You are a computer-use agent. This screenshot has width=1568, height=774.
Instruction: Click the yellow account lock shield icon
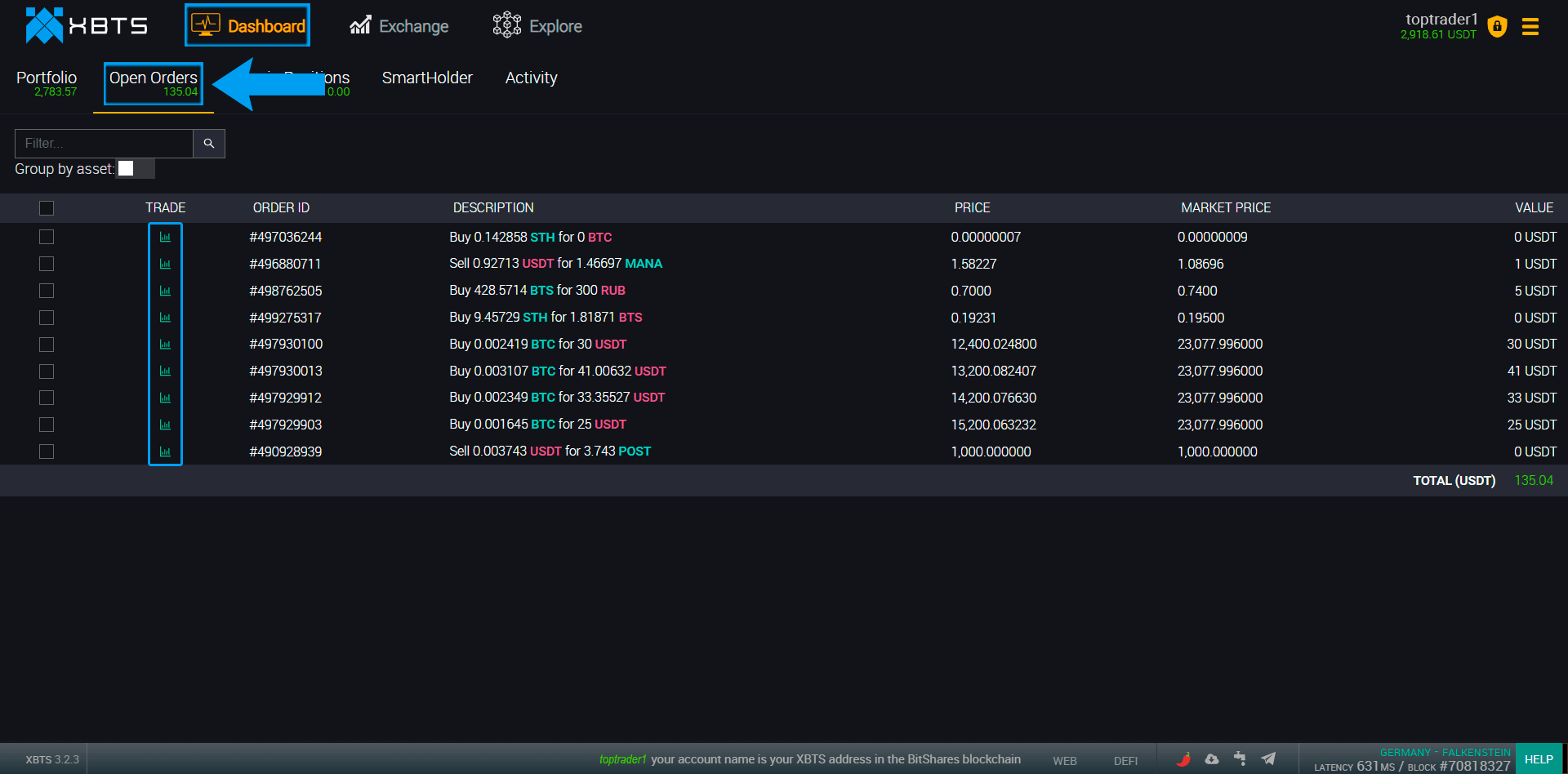tap(1497, 27)
